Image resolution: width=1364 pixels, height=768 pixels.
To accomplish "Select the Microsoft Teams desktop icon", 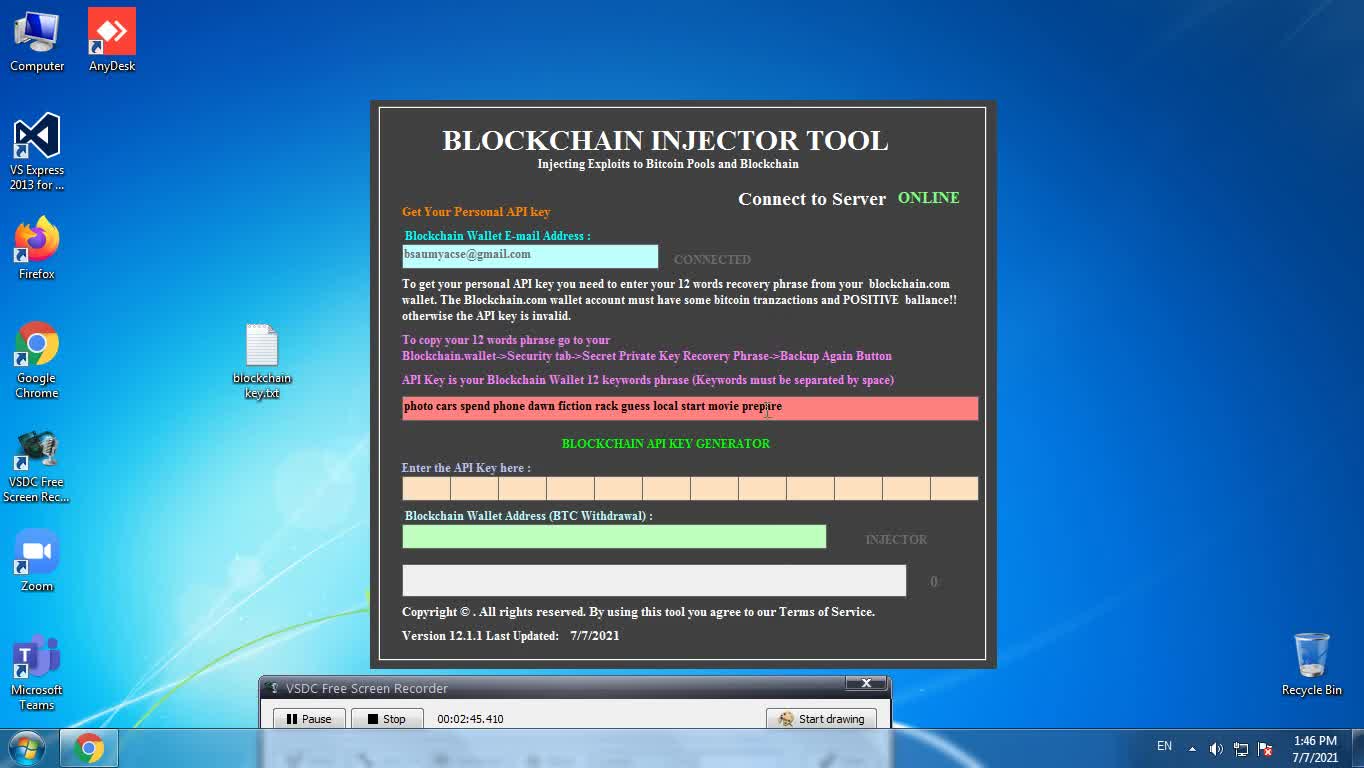I will click(x=37, y=672).
